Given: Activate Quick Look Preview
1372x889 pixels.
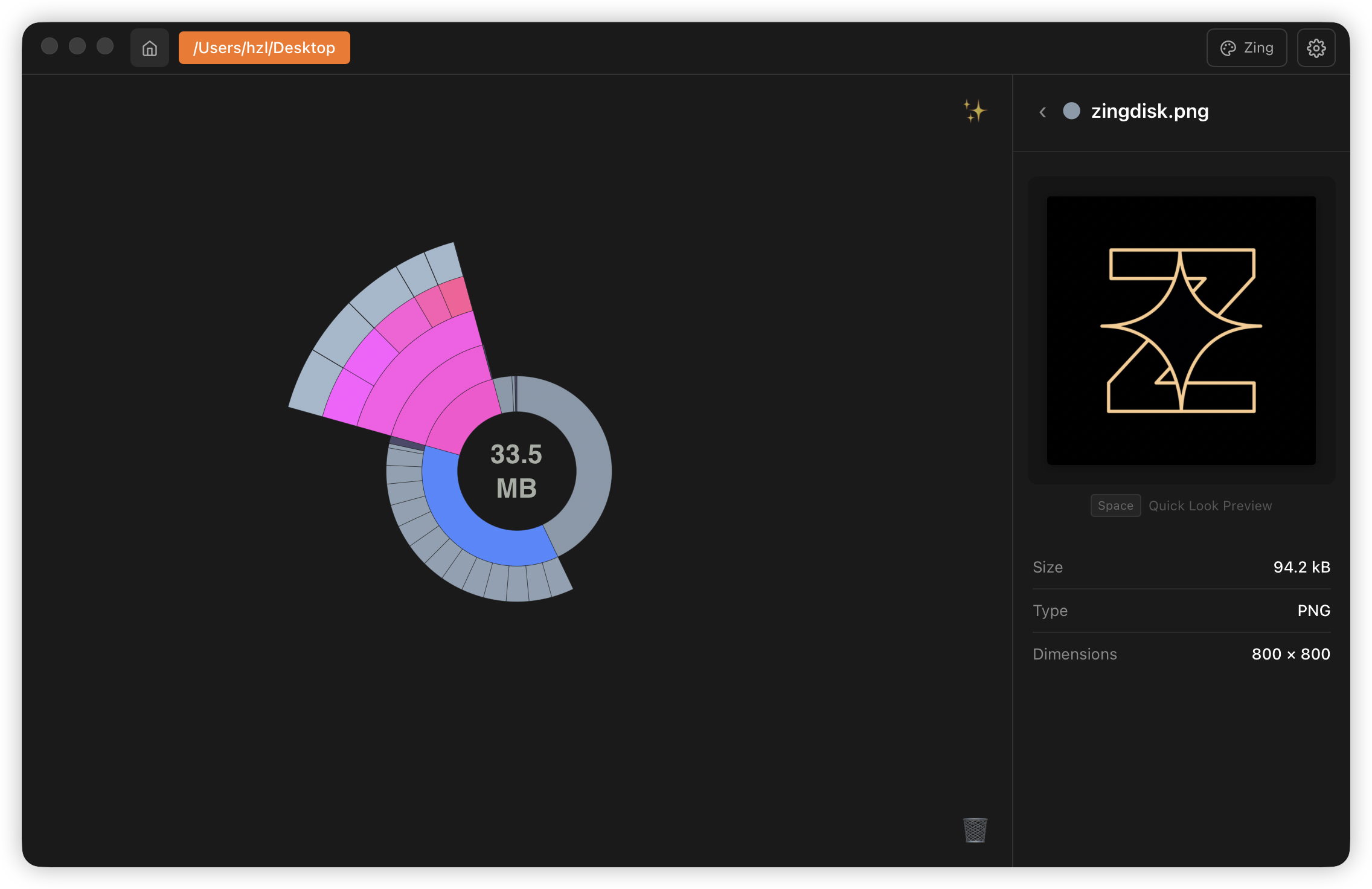Looking at the screenshot, I should (1210, 505).
